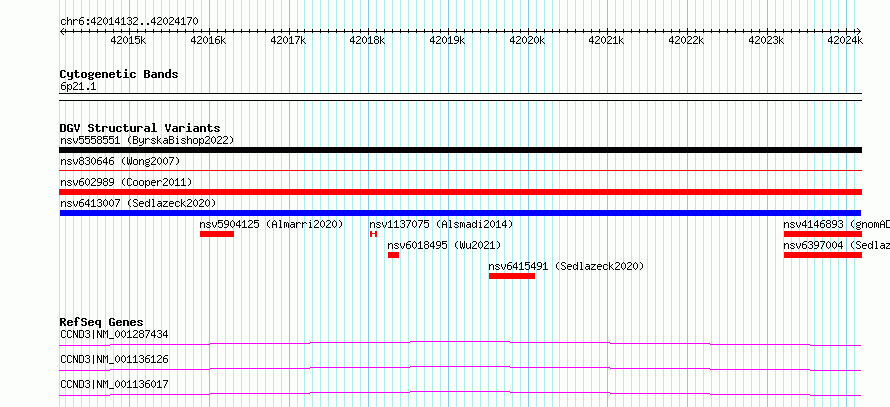
Task: Click the 42017k ruler tick label
Action: click(x=288, y=40)
